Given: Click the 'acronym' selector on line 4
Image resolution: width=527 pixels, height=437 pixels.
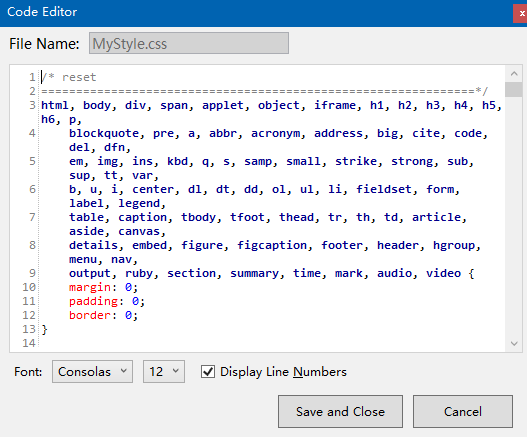Looking at the screenshot, I should point(276,133).
